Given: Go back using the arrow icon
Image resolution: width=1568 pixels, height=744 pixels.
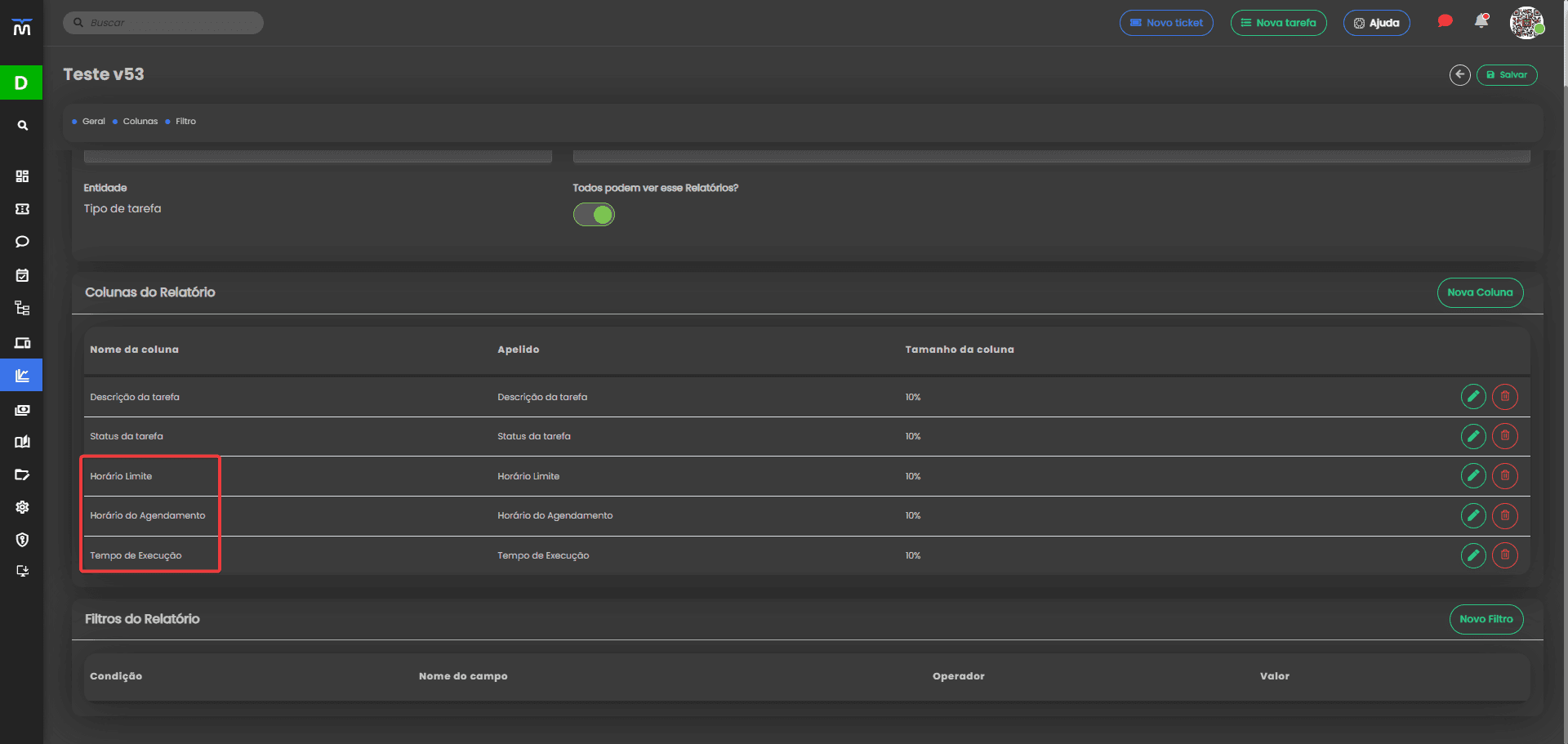Looking at the screenshot, I should point(1459,75).
